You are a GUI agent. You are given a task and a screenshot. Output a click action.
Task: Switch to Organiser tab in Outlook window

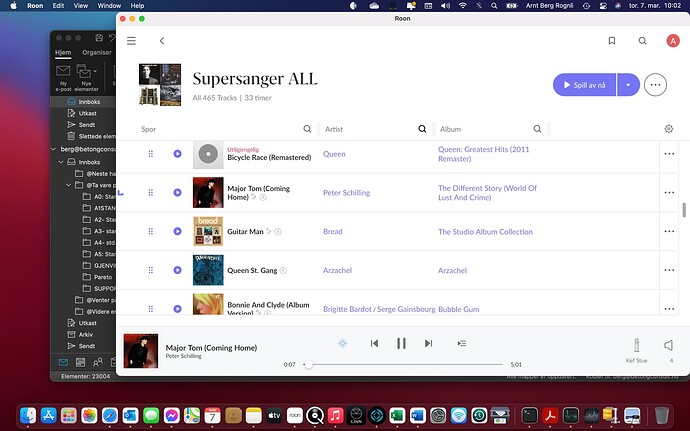(x=97, y=52)
